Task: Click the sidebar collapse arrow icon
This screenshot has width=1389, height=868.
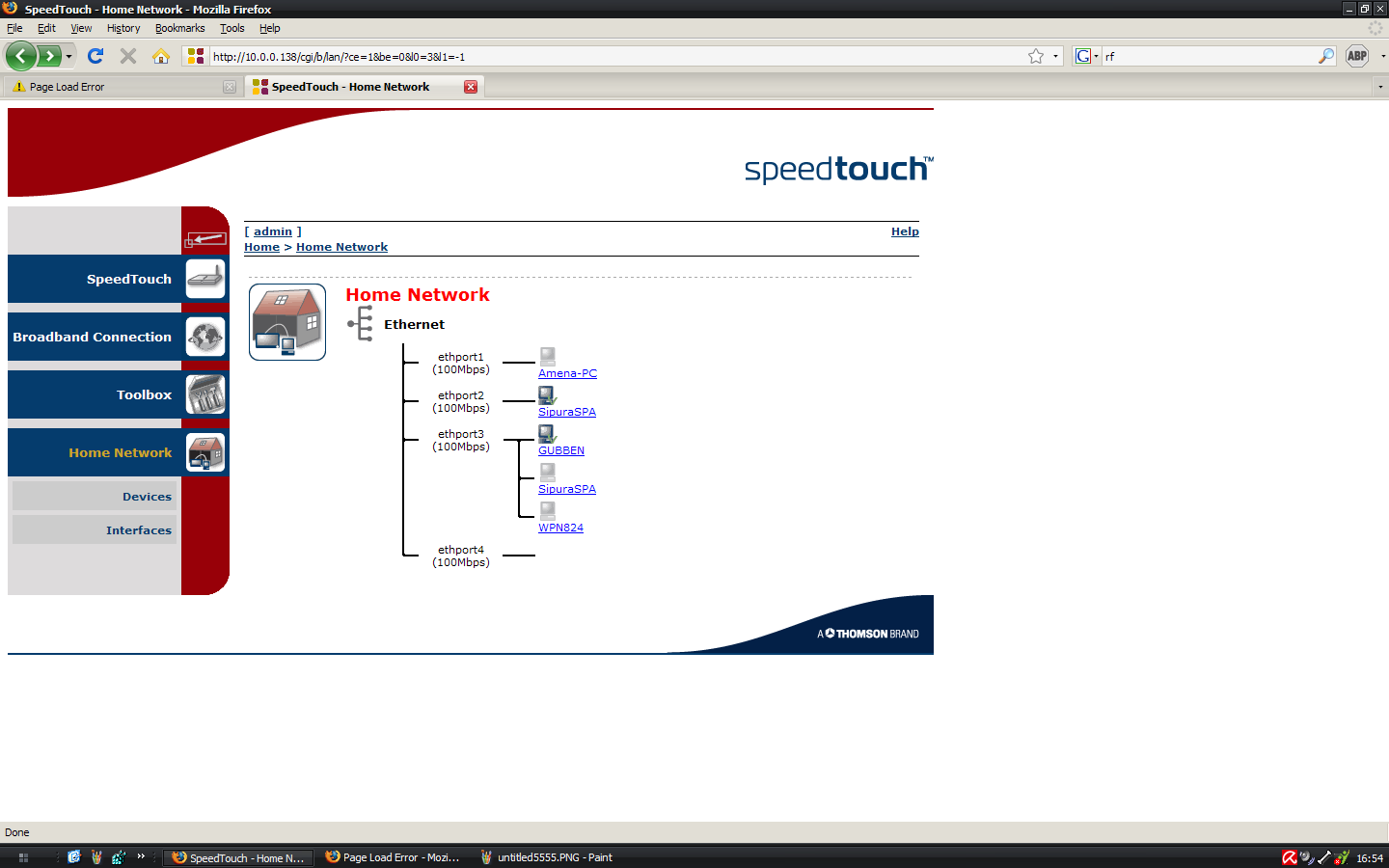Action: coord(205,238)
